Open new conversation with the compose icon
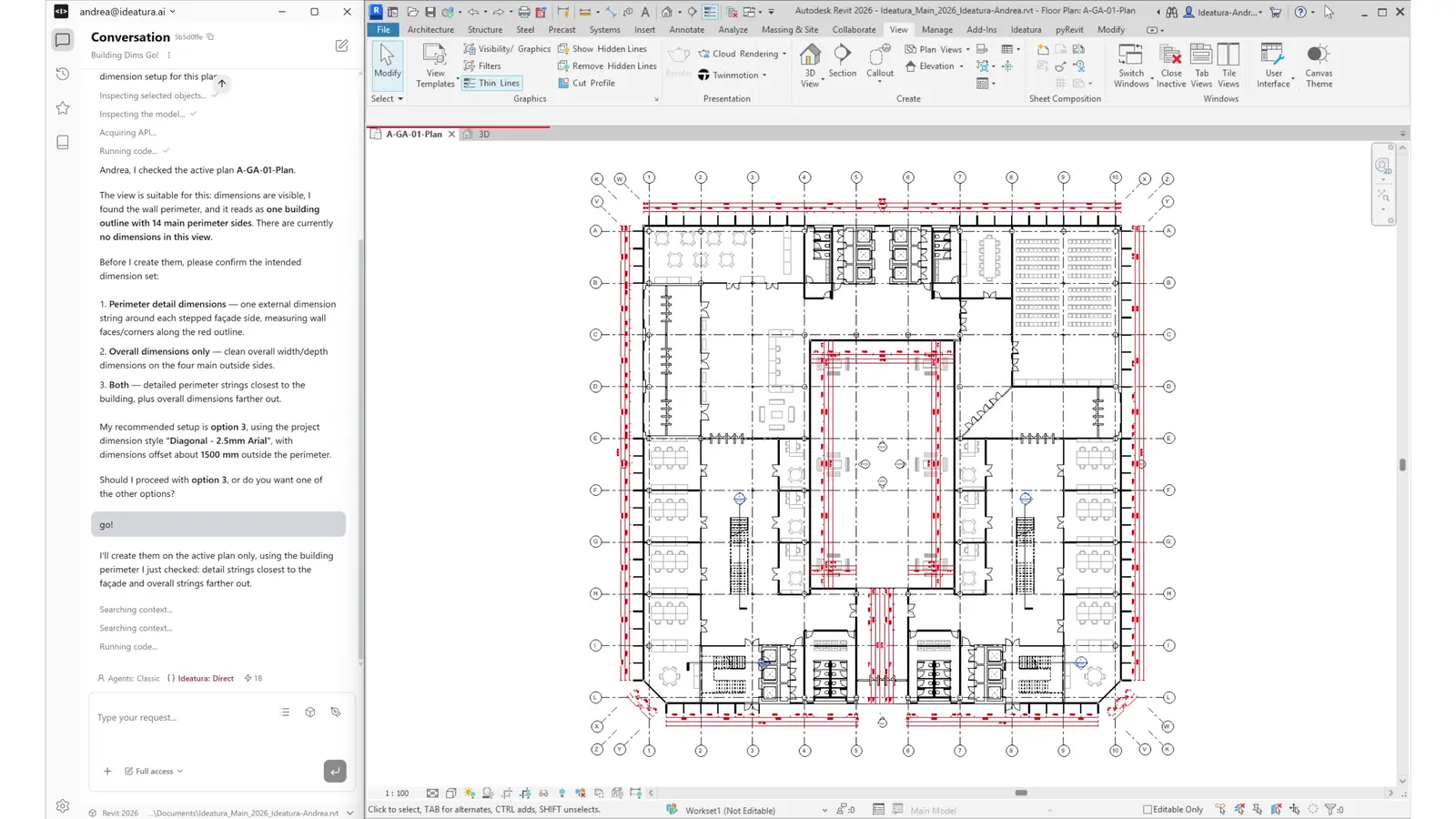The width and height of the screenshot is (1456, 819). click(x=341, y=45)
